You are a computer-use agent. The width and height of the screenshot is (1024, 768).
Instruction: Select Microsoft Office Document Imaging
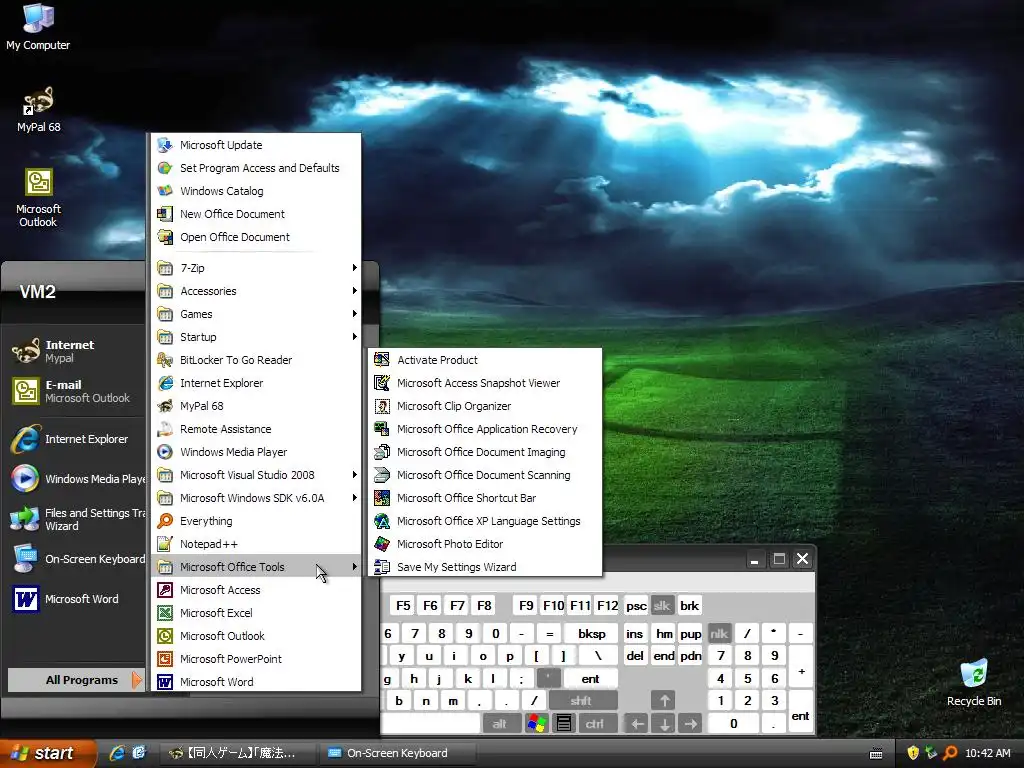(485, 452)
